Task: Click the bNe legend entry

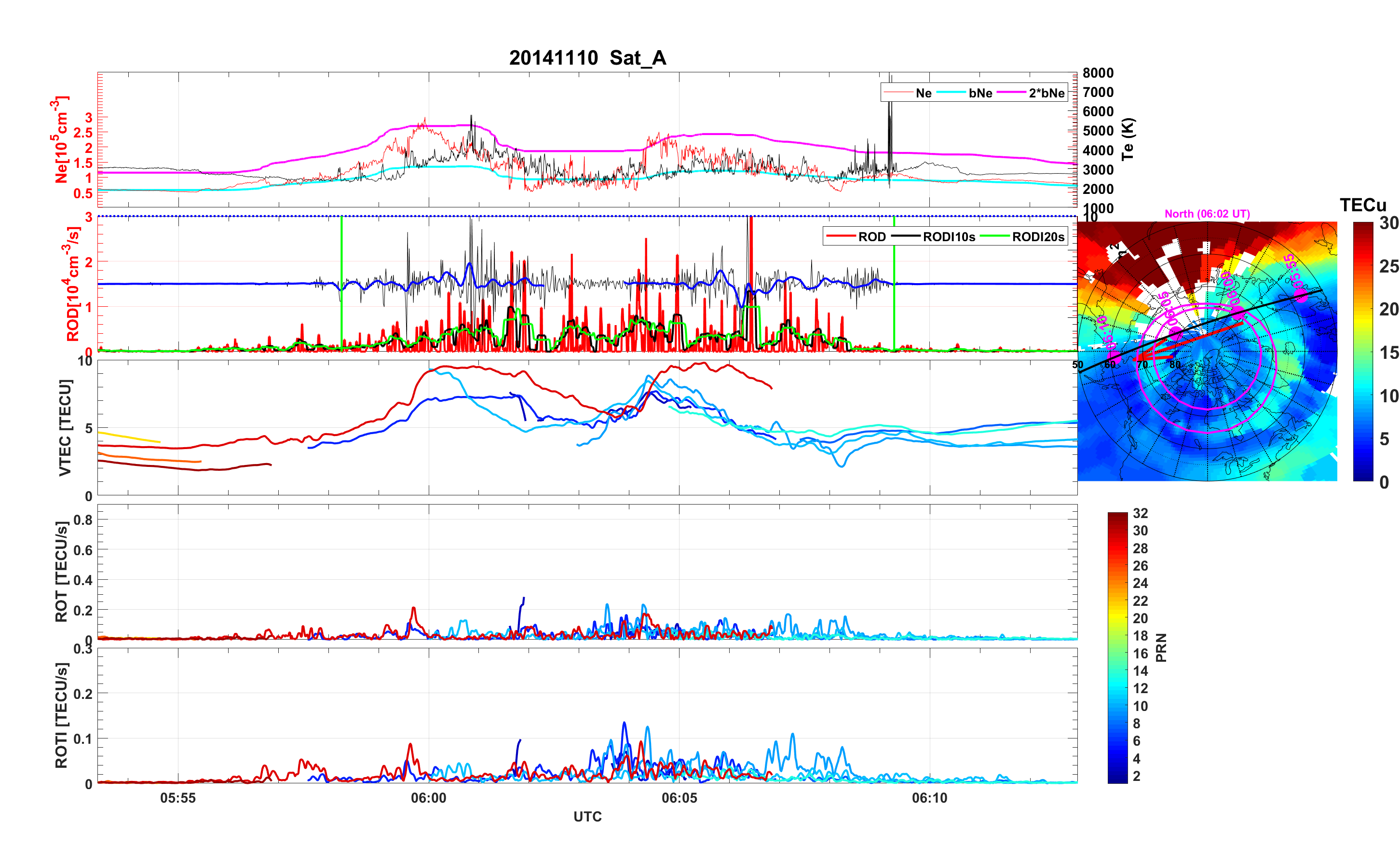Action: tap(980, 93)
